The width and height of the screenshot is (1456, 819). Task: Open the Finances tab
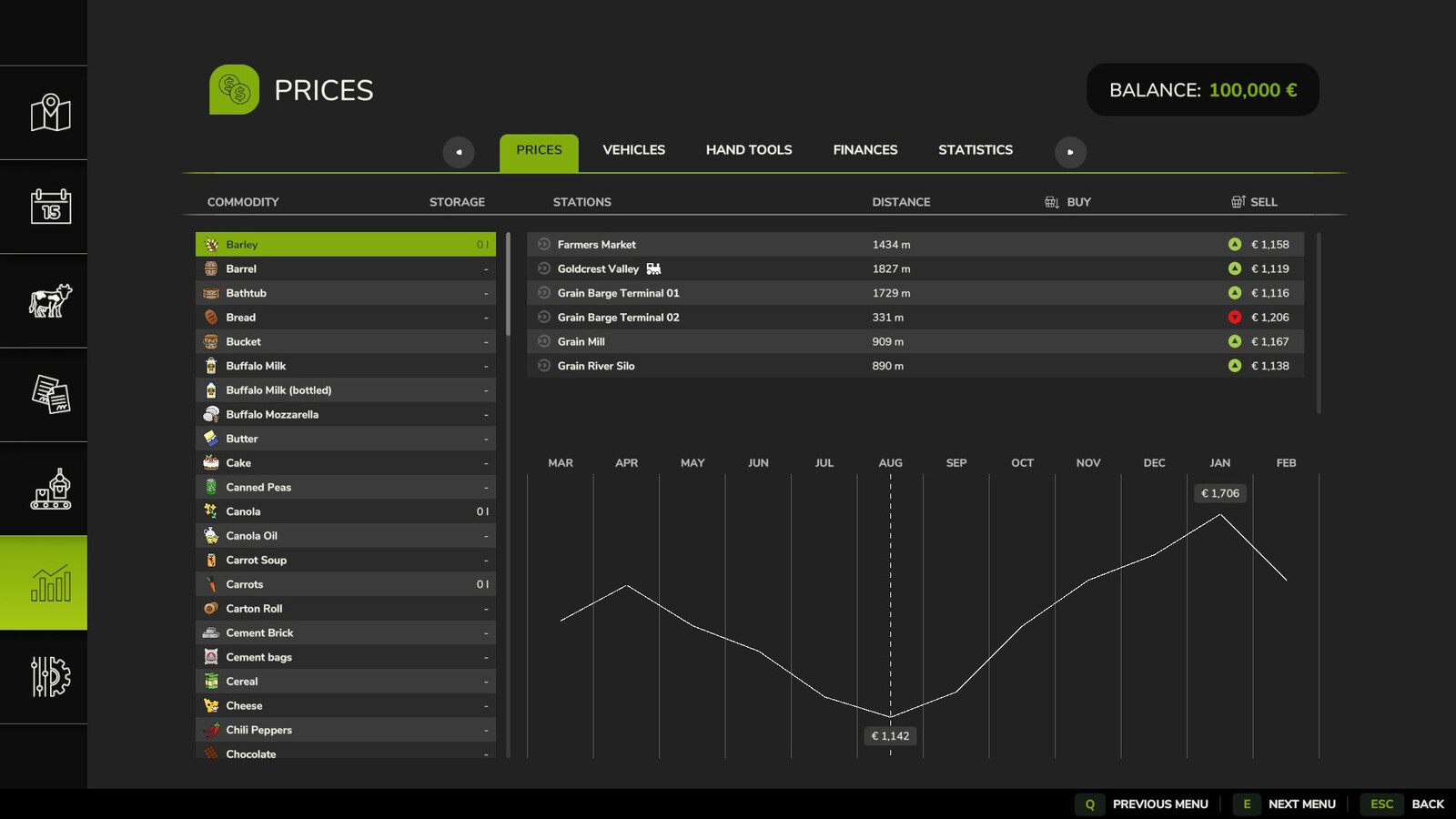(864, 150)
